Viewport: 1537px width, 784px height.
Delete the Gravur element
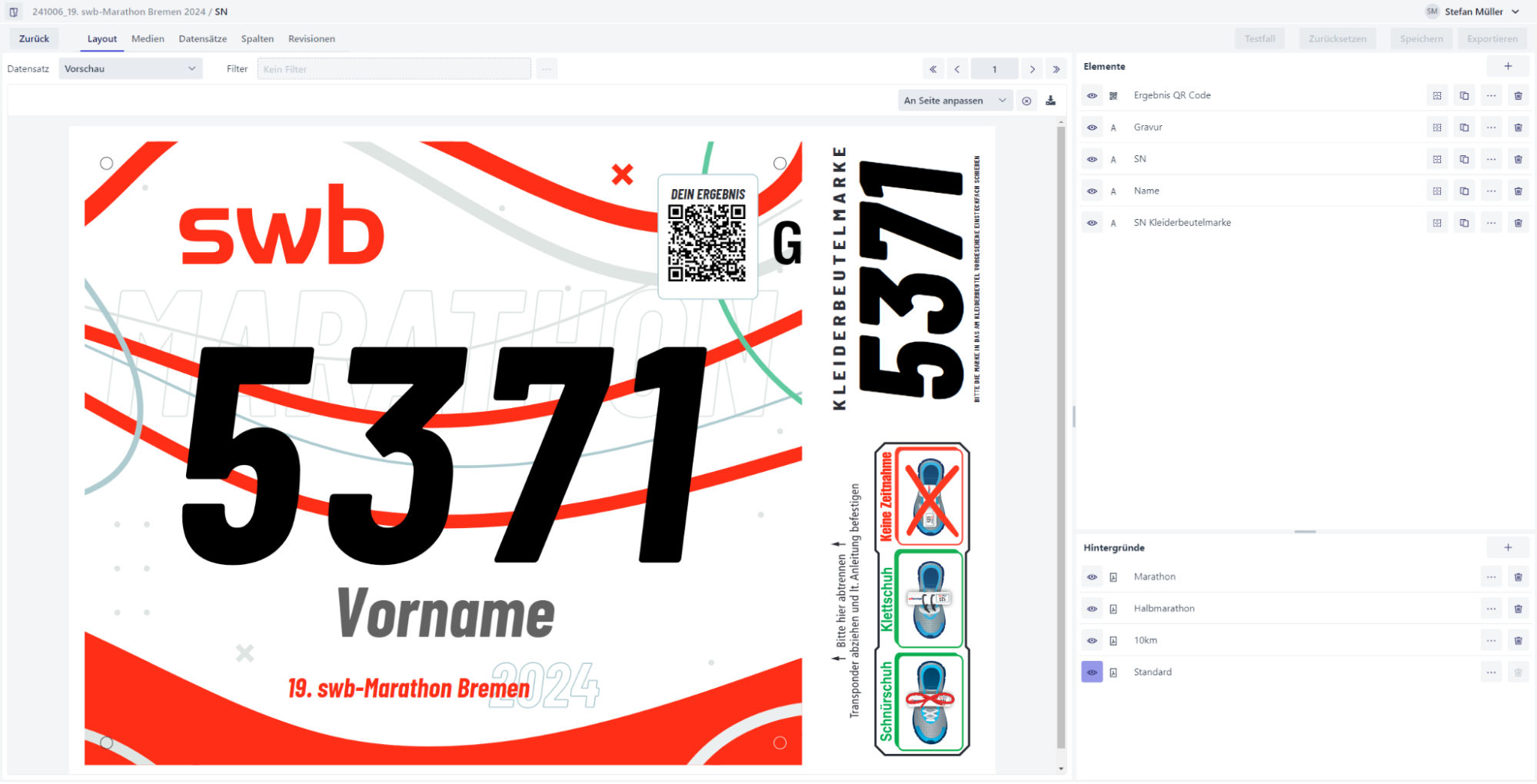[1518, 128]
